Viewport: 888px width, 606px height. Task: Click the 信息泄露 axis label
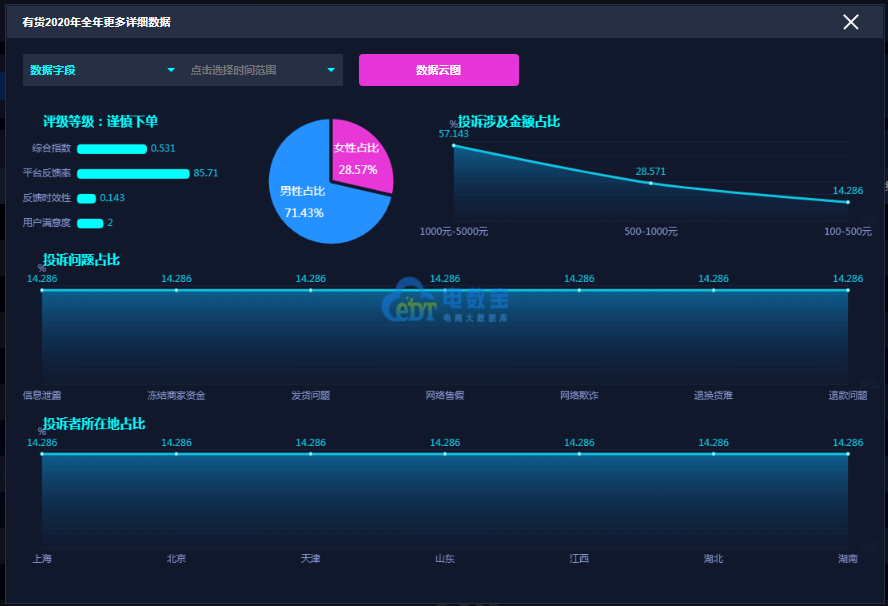[42, 395]
